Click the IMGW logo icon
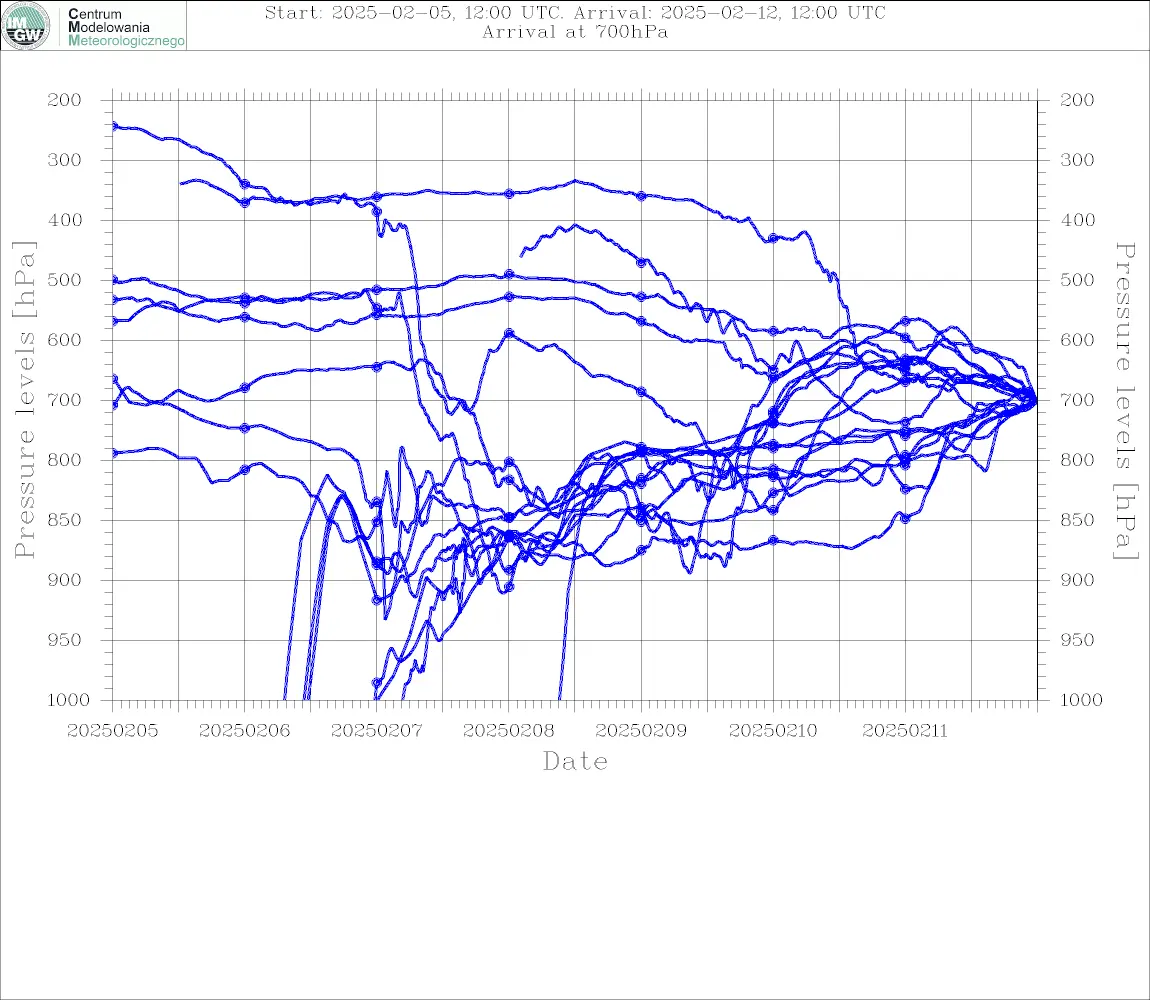The height and width of the screenshot is (1000, 1150). (26, 26)
